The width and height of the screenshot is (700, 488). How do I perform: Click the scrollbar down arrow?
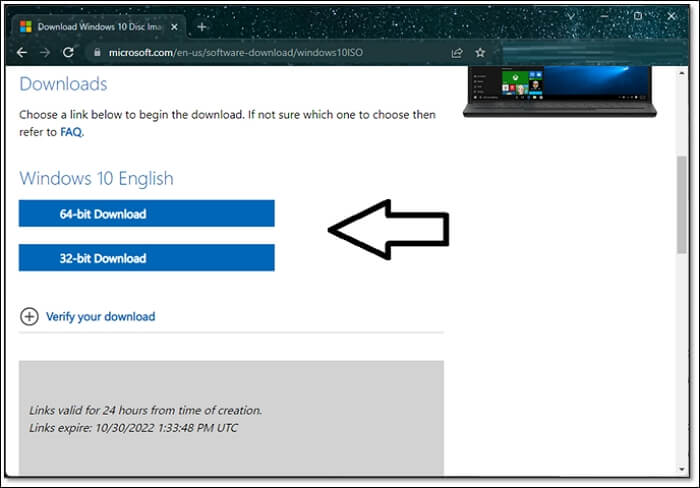(681, 469)
